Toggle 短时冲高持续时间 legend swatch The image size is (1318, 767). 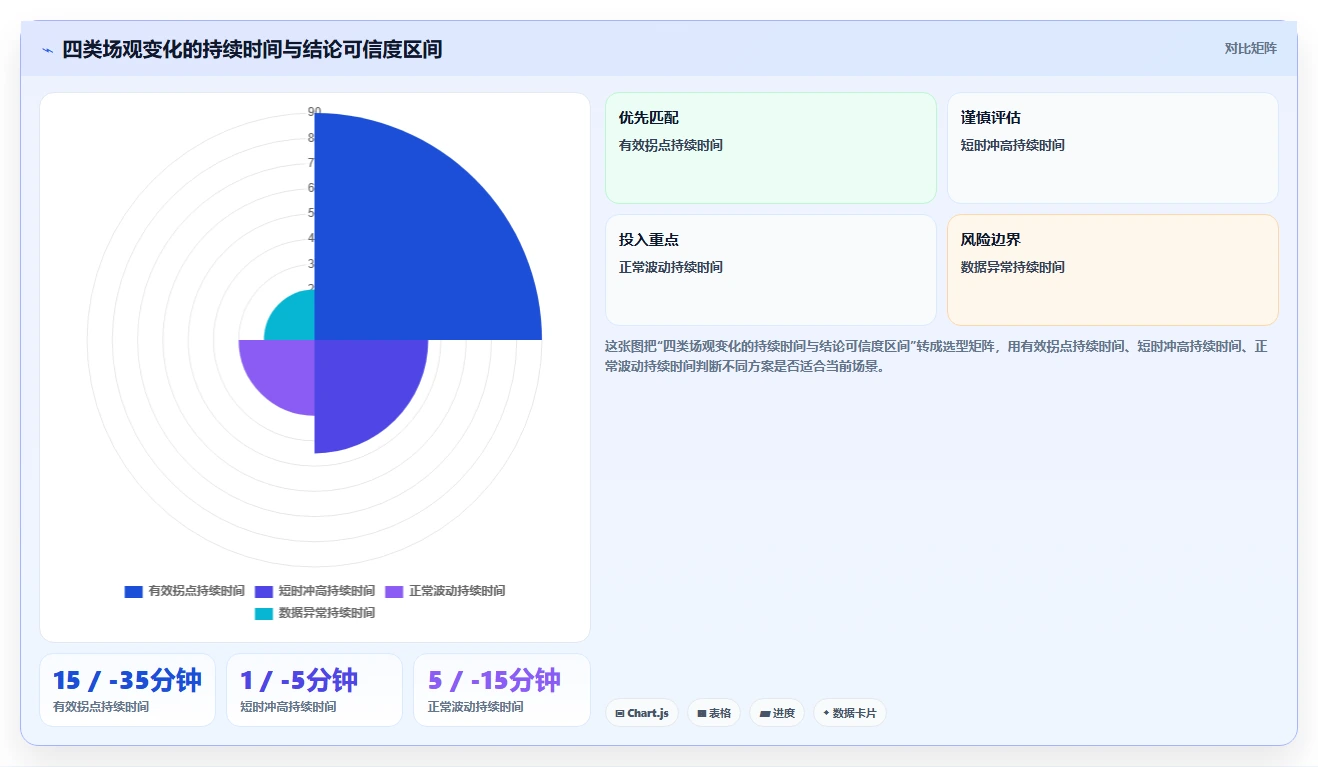pyautogui.click(x=264, y=592)
